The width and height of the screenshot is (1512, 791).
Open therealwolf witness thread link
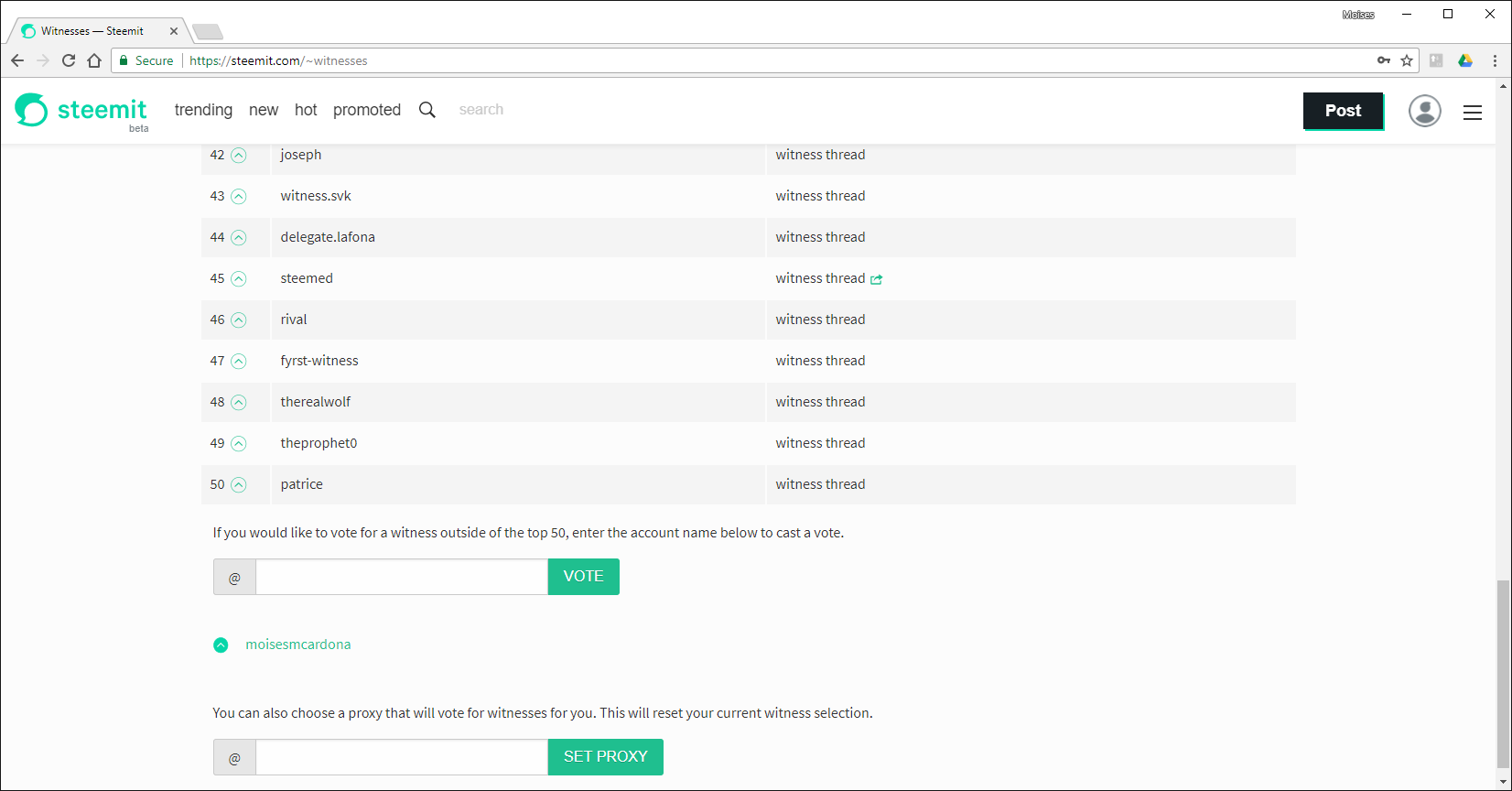click(820, 402)
